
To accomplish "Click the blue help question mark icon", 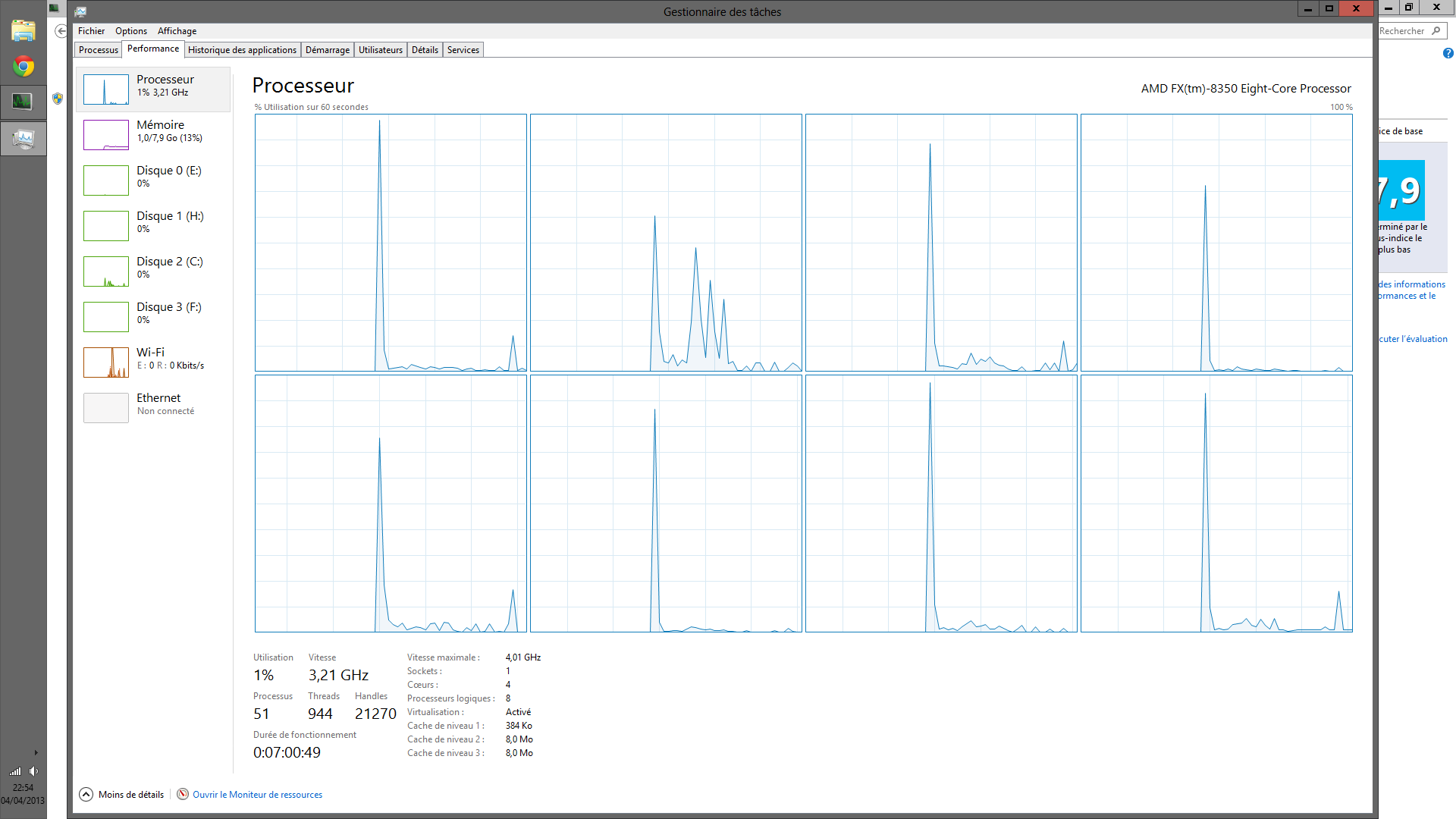I will tap(1448, 53).
